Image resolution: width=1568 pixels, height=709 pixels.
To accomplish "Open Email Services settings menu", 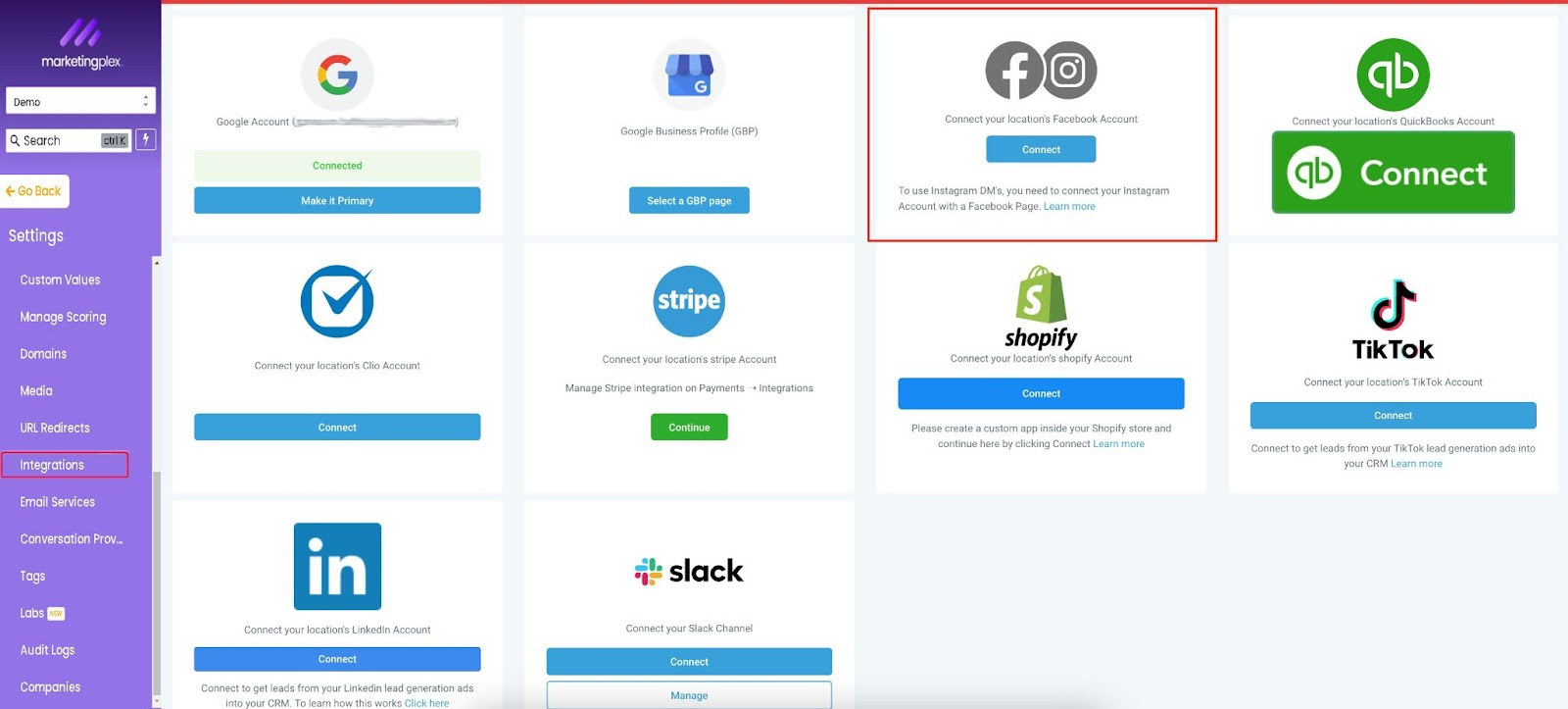I will [x=58, y=502].
